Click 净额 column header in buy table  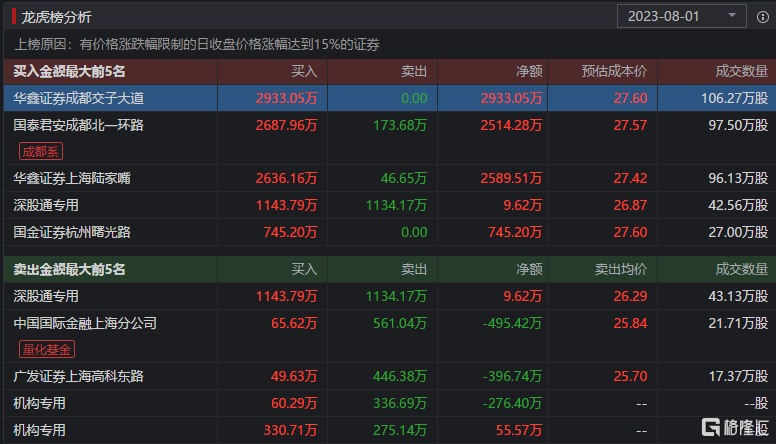529,71
